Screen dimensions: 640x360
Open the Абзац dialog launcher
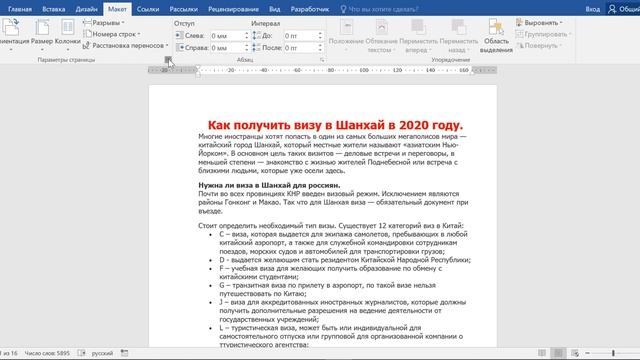coord(322,60)
